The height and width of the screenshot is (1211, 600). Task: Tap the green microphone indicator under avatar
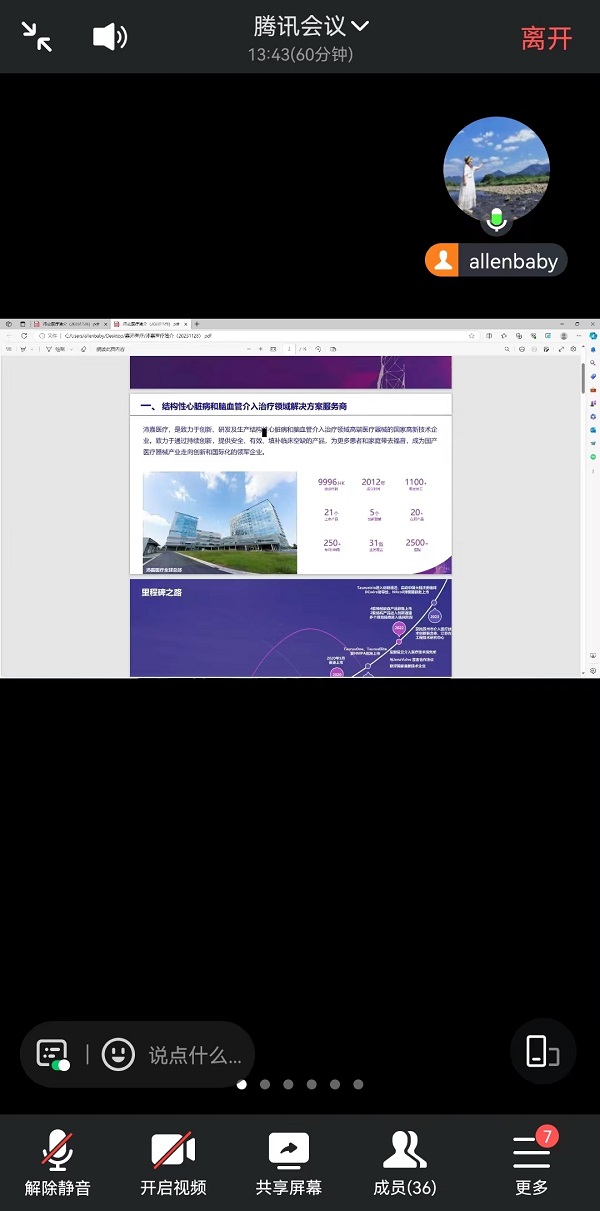tap(496, 219)
